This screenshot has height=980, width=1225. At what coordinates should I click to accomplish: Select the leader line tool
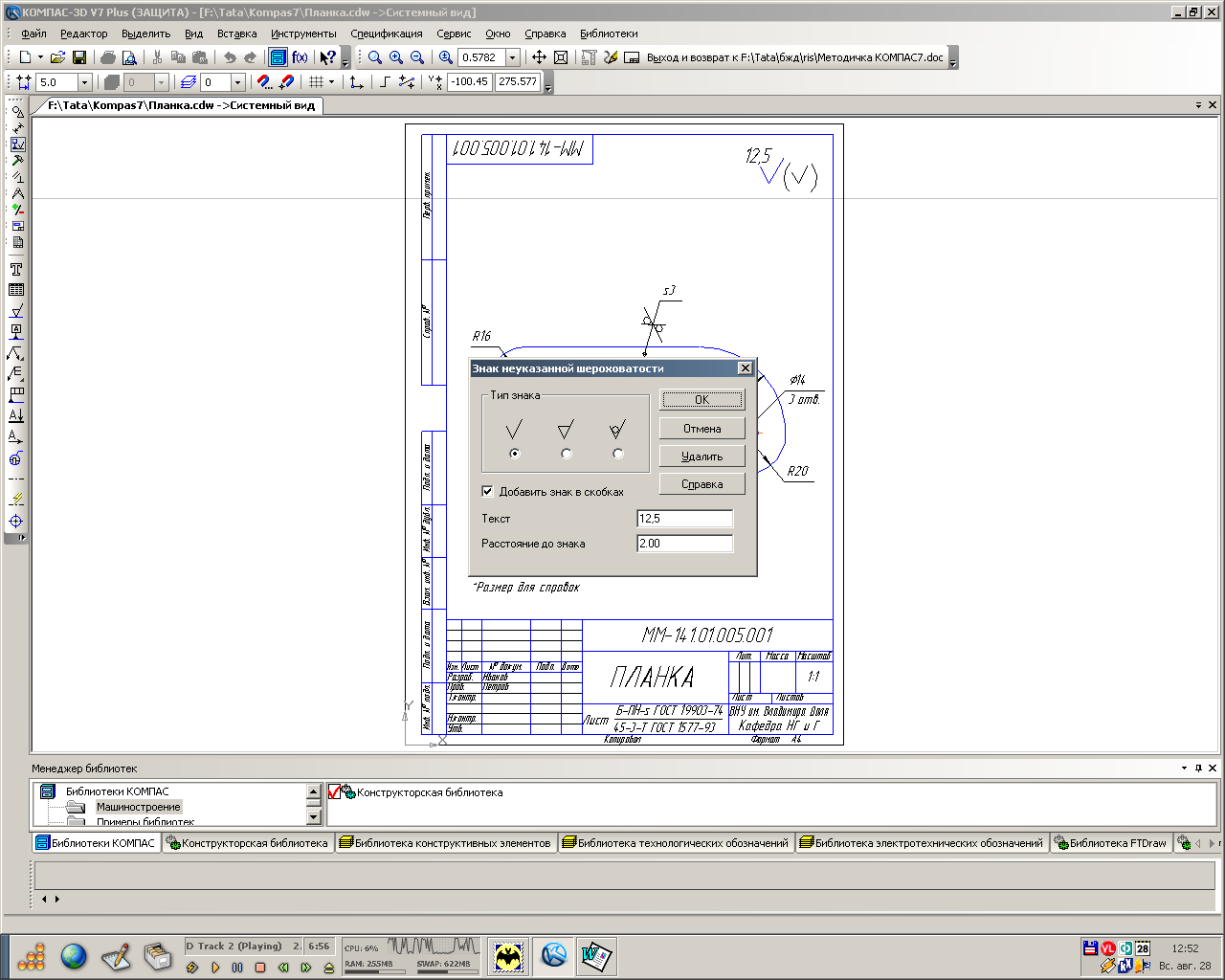click(x=16, y=353)
